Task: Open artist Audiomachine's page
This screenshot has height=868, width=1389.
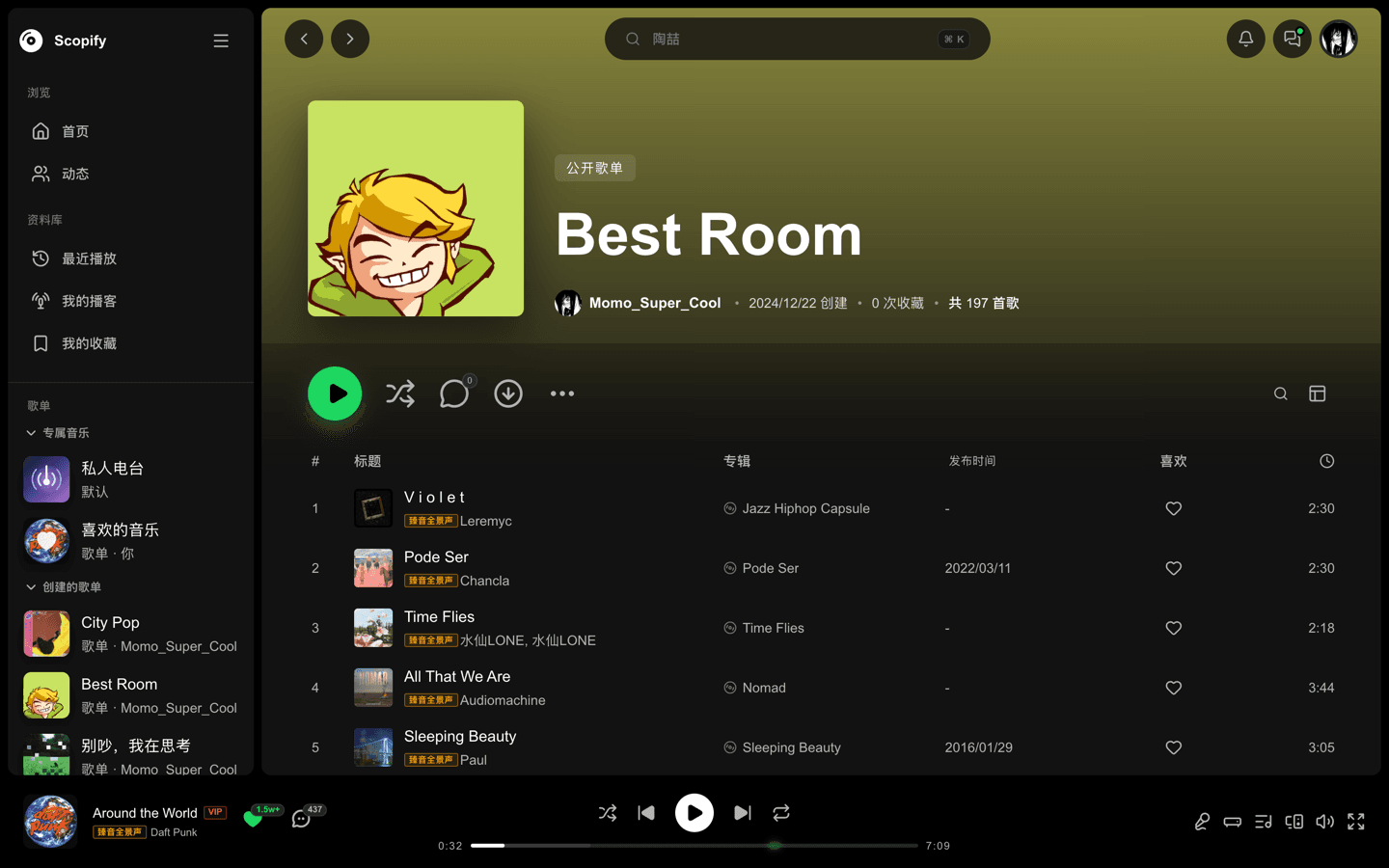Action: pos(503,700)
